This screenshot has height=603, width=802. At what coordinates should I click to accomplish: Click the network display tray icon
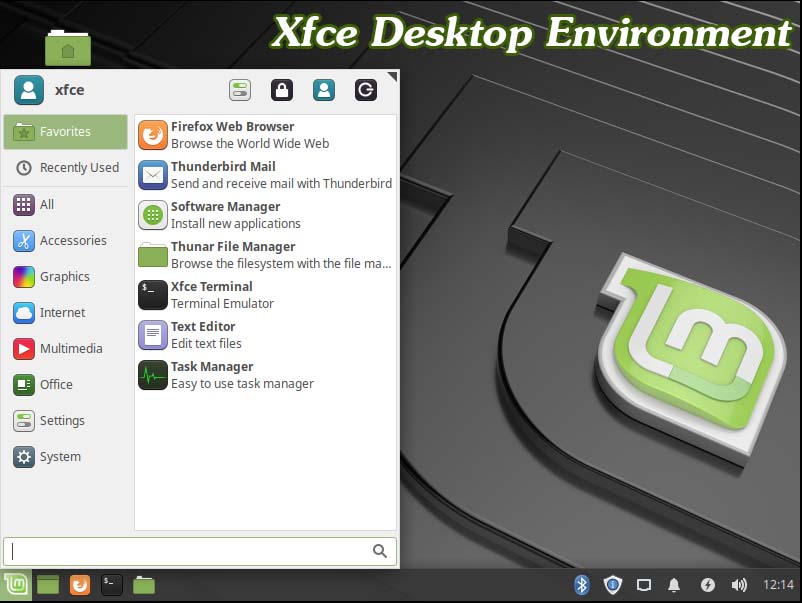click(644, 585)
